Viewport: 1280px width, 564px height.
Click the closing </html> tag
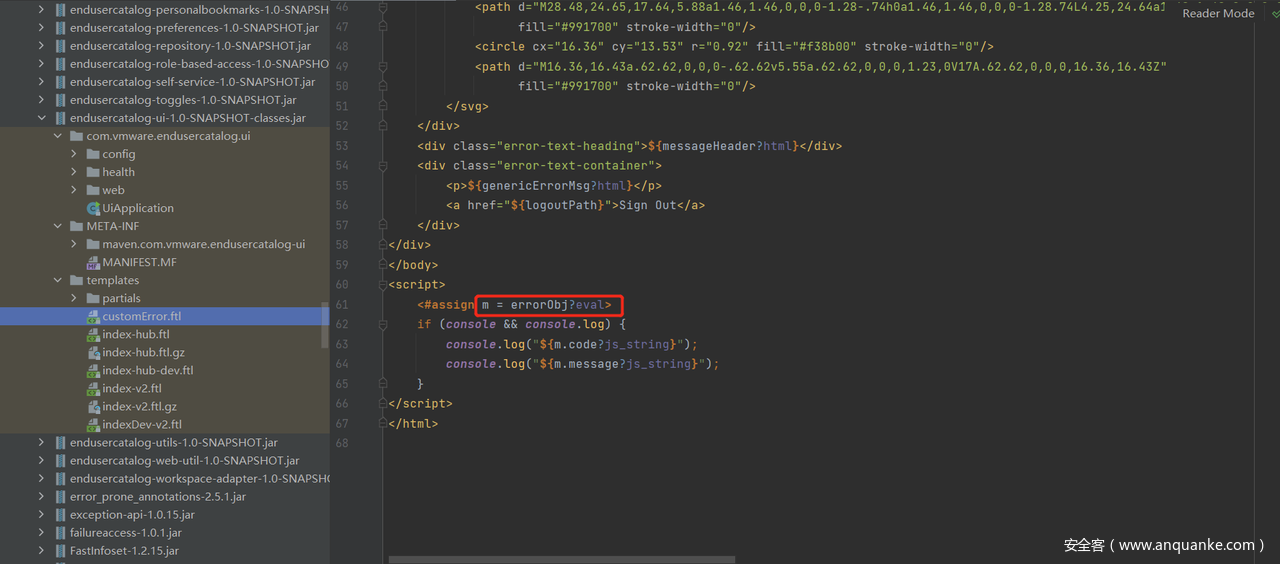coord(413,423)
